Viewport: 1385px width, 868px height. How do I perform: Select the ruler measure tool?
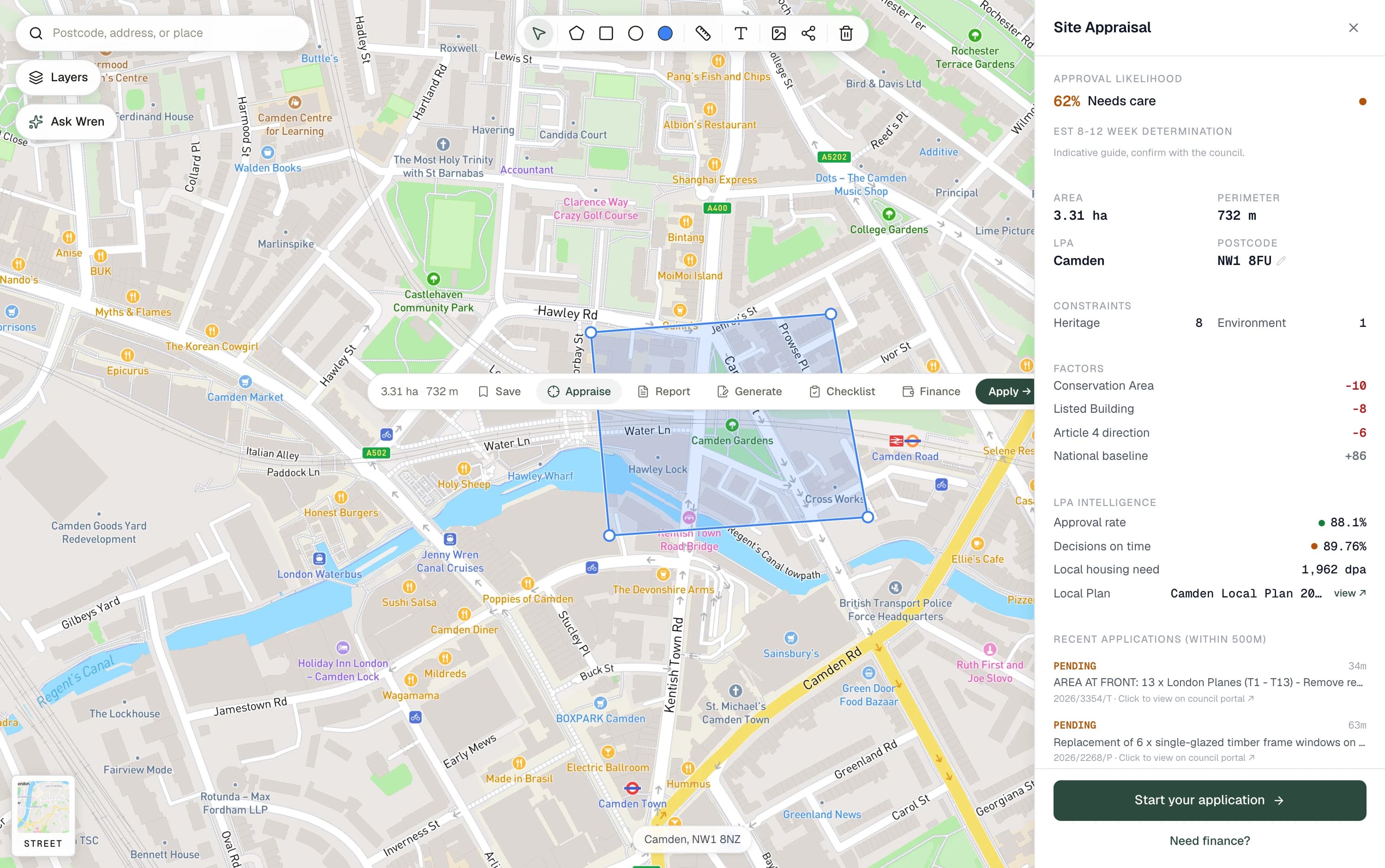(703, 33)
